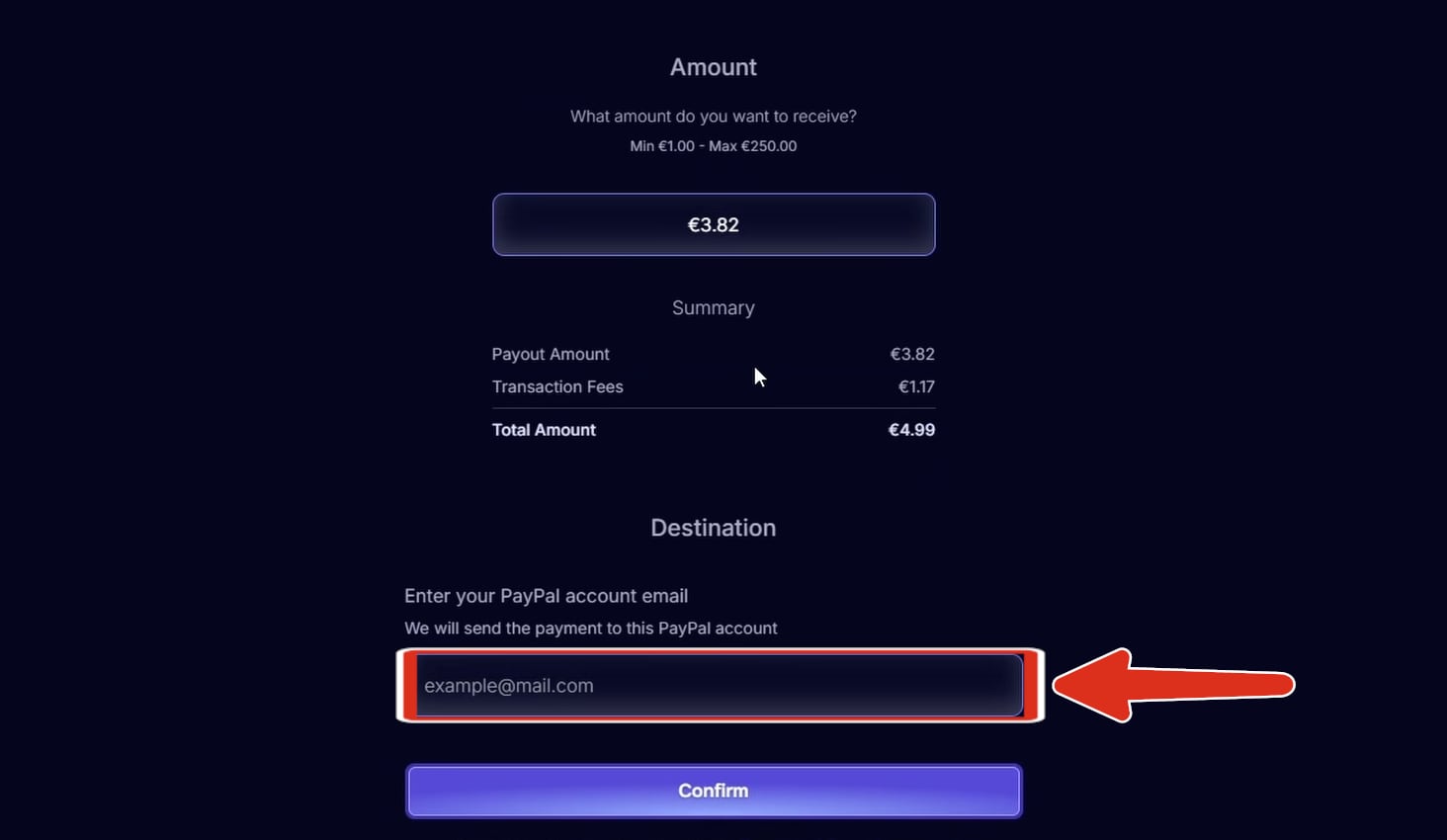Click the Destination heading
The height and width of the screenshot is (840, 1447).
[714, 528]
